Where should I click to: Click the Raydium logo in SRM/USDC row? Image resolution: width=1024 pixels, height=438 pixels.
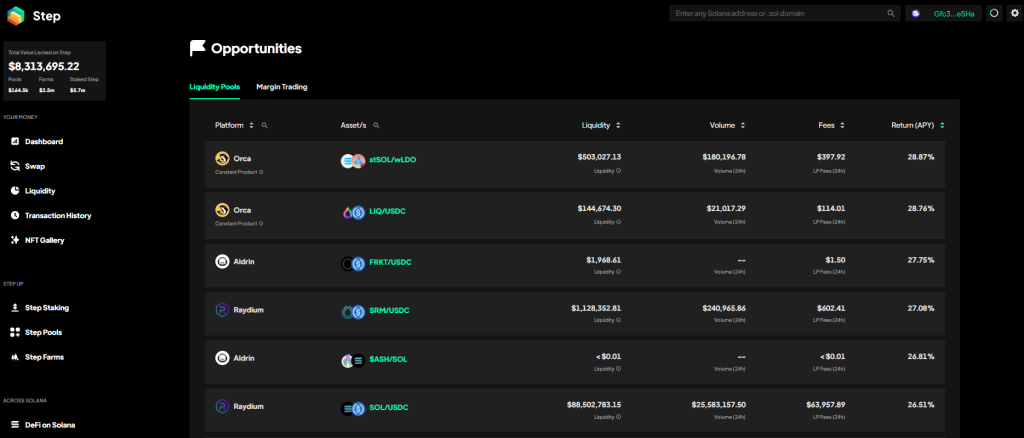point(222,310)
